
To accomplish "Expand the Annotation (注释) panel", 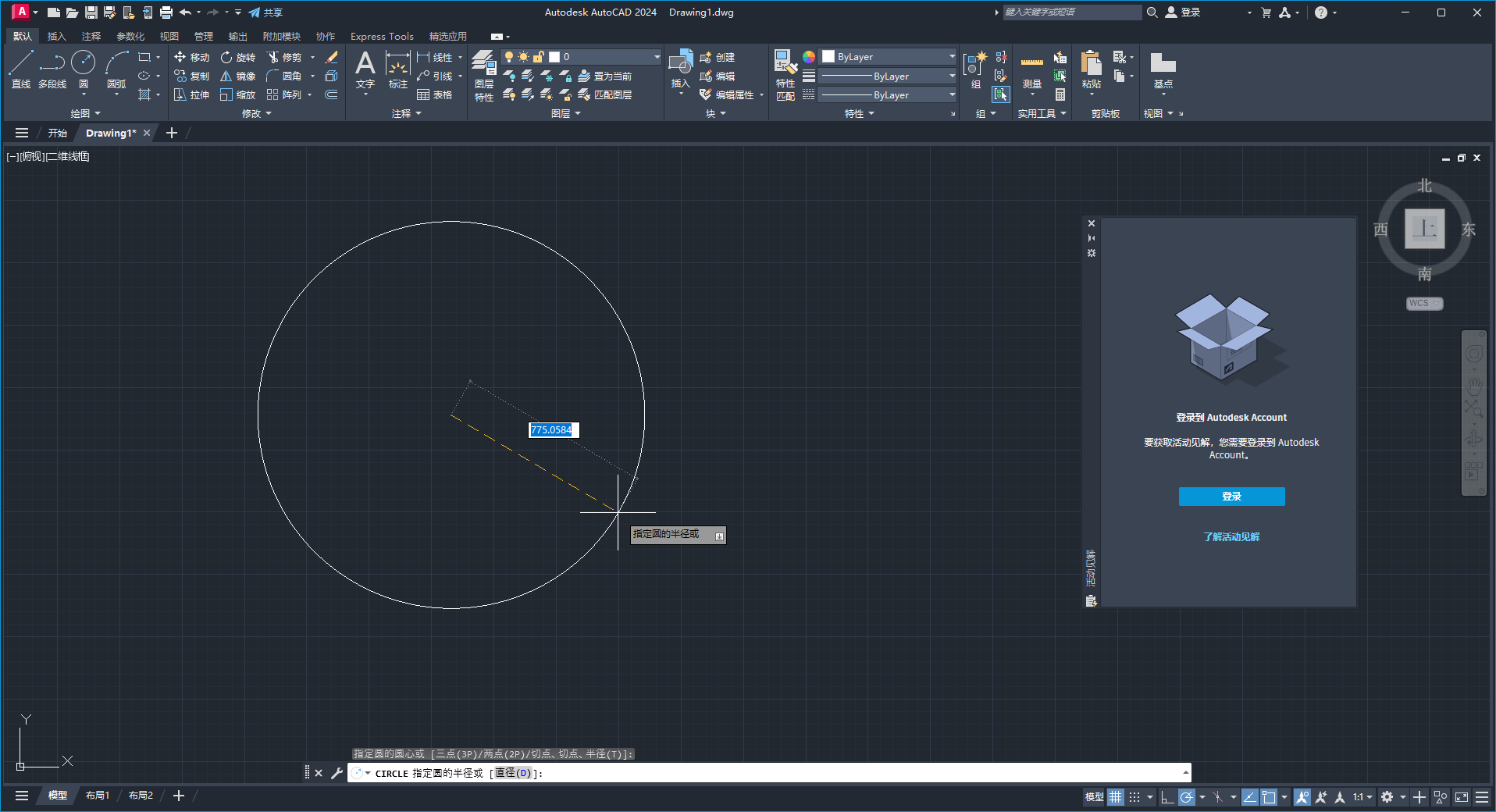I will (406, 114).
